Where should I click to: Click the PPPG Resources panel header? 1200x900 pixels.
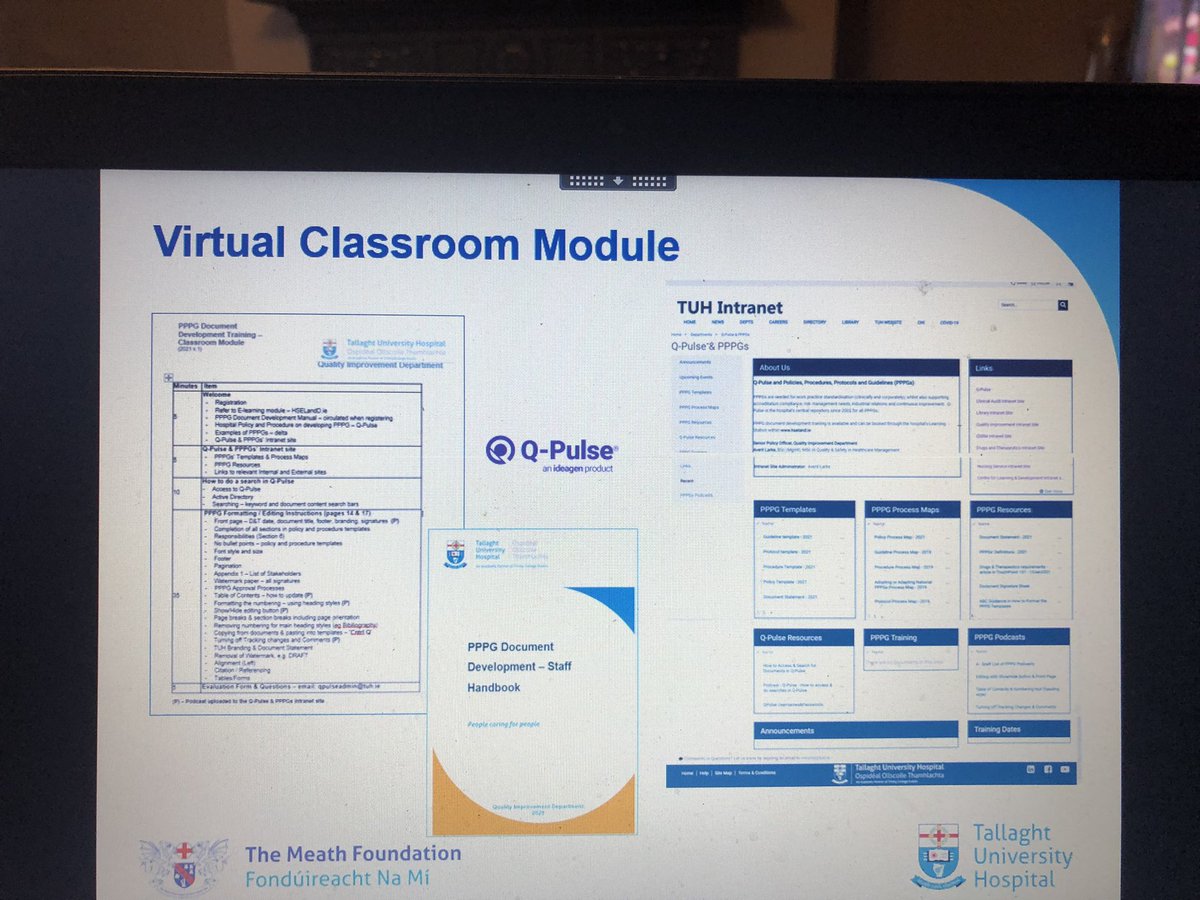[1021, 510]
